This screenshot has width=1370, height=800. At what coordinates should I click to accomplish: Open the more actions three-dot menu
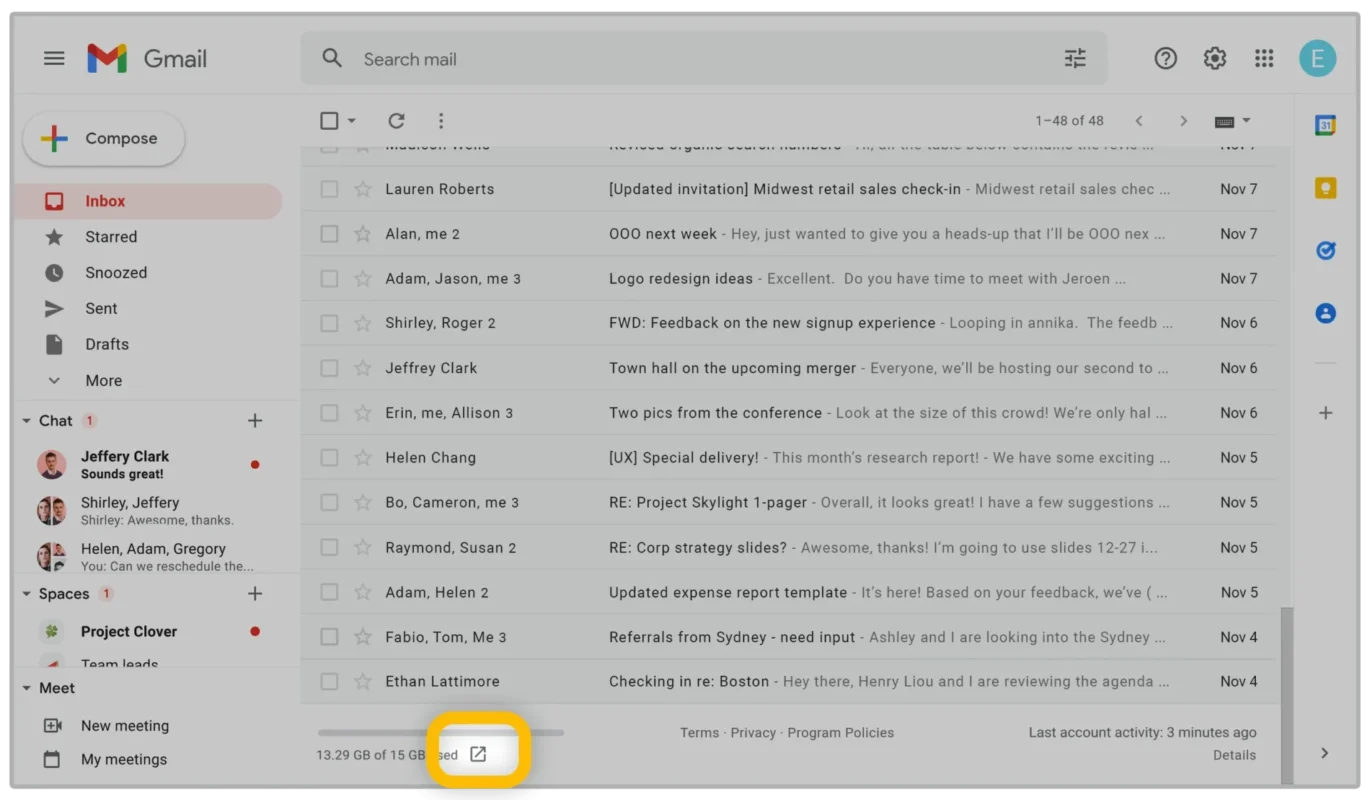[x=441, y=120]
